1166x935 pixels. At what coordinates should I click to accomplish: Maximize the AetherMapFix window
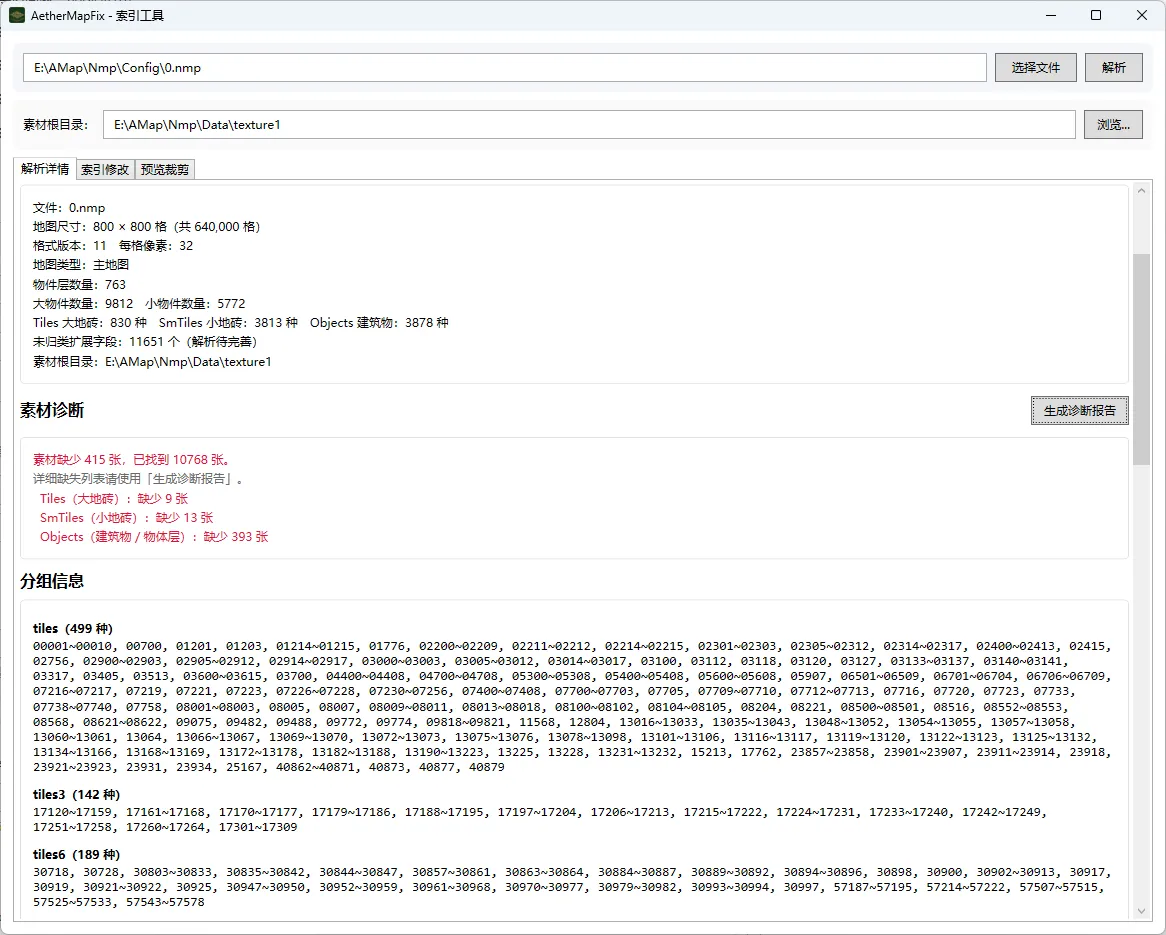coord(1096,15)
